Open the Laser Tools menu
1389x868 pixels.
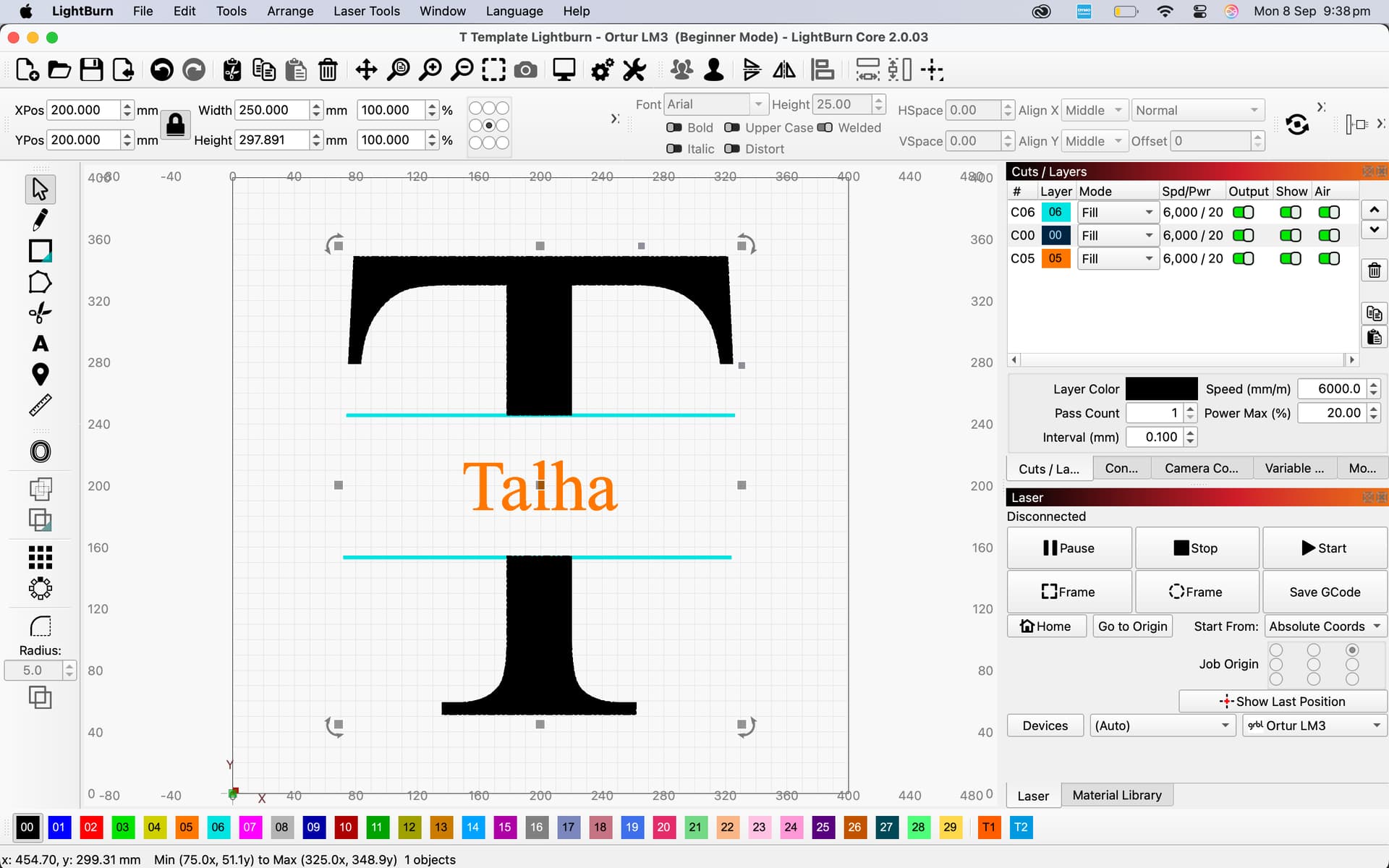[366, 11]
